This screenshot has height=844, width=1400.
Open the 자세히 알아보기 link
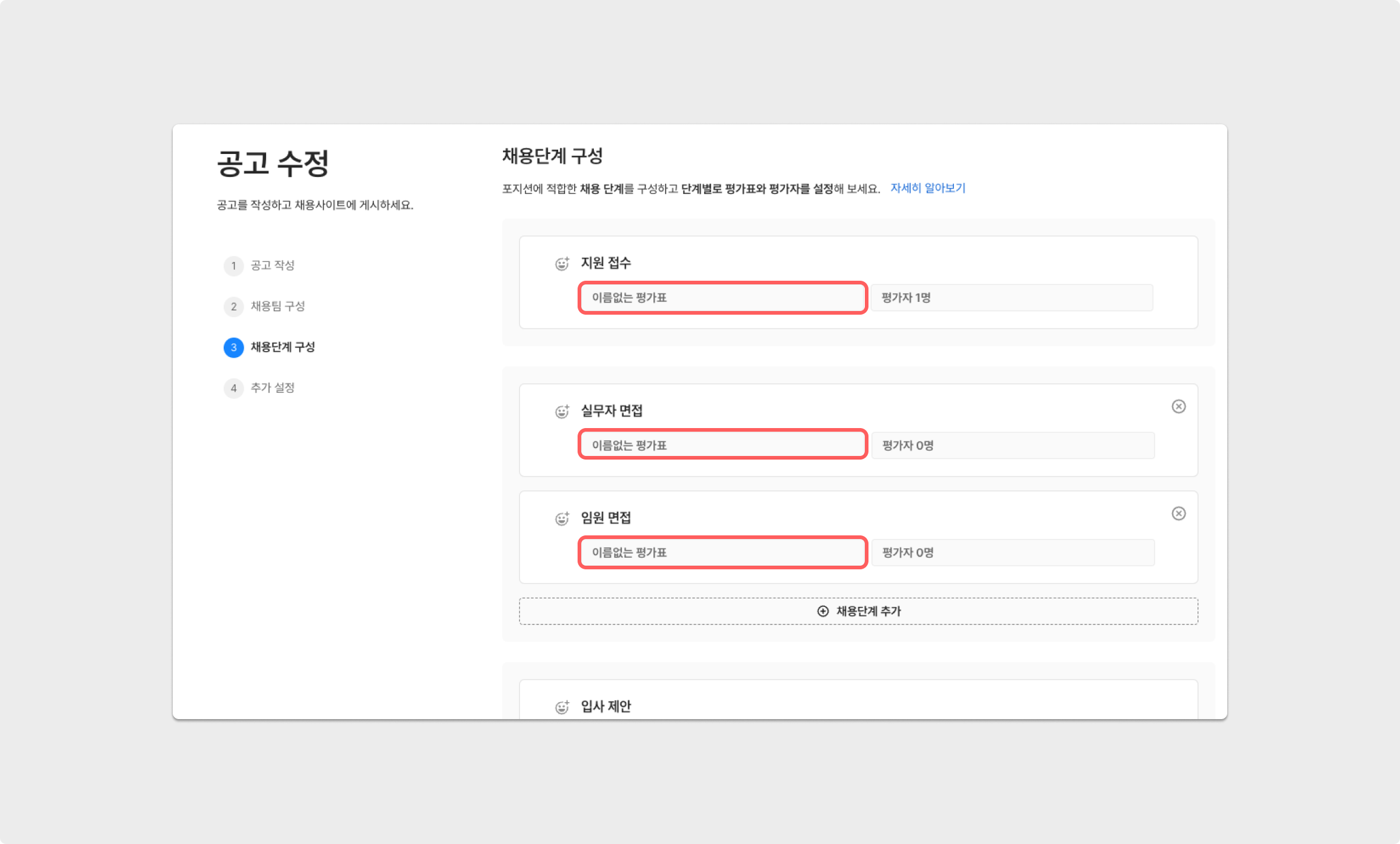tap(927, 188)
